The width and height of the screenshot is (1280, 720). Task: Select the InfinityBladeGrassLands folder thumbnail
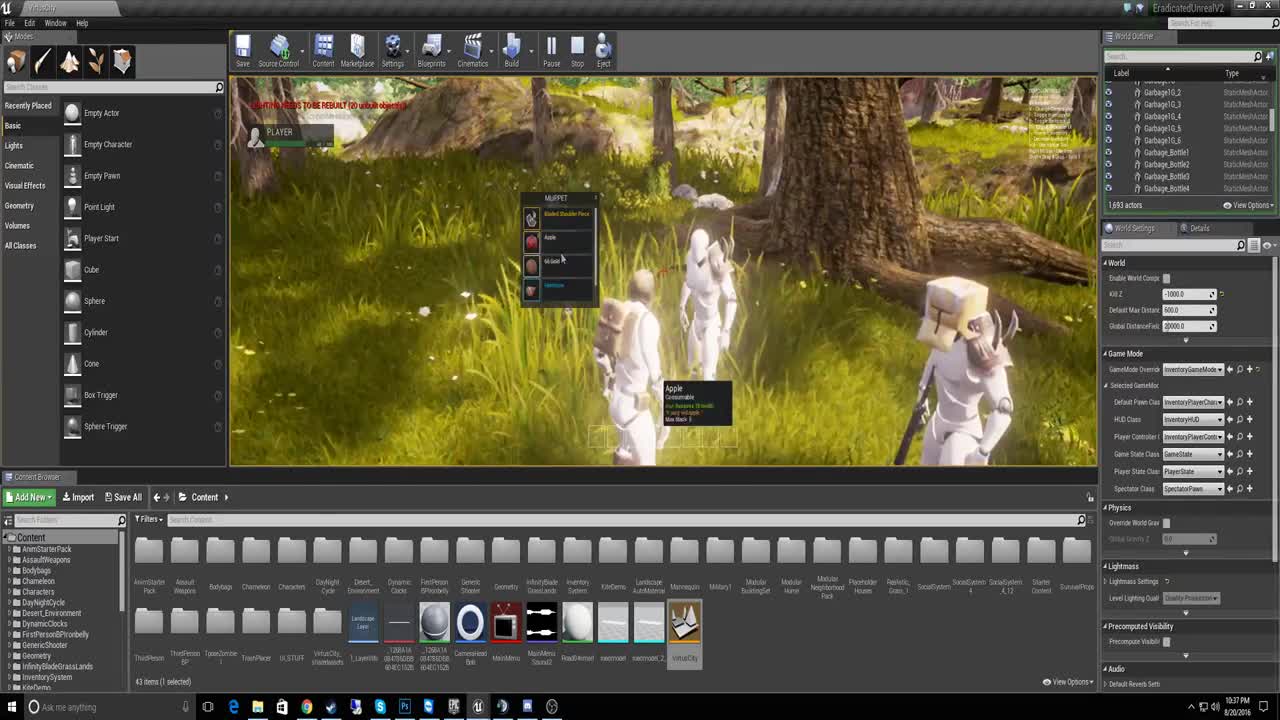click(541, 552)
